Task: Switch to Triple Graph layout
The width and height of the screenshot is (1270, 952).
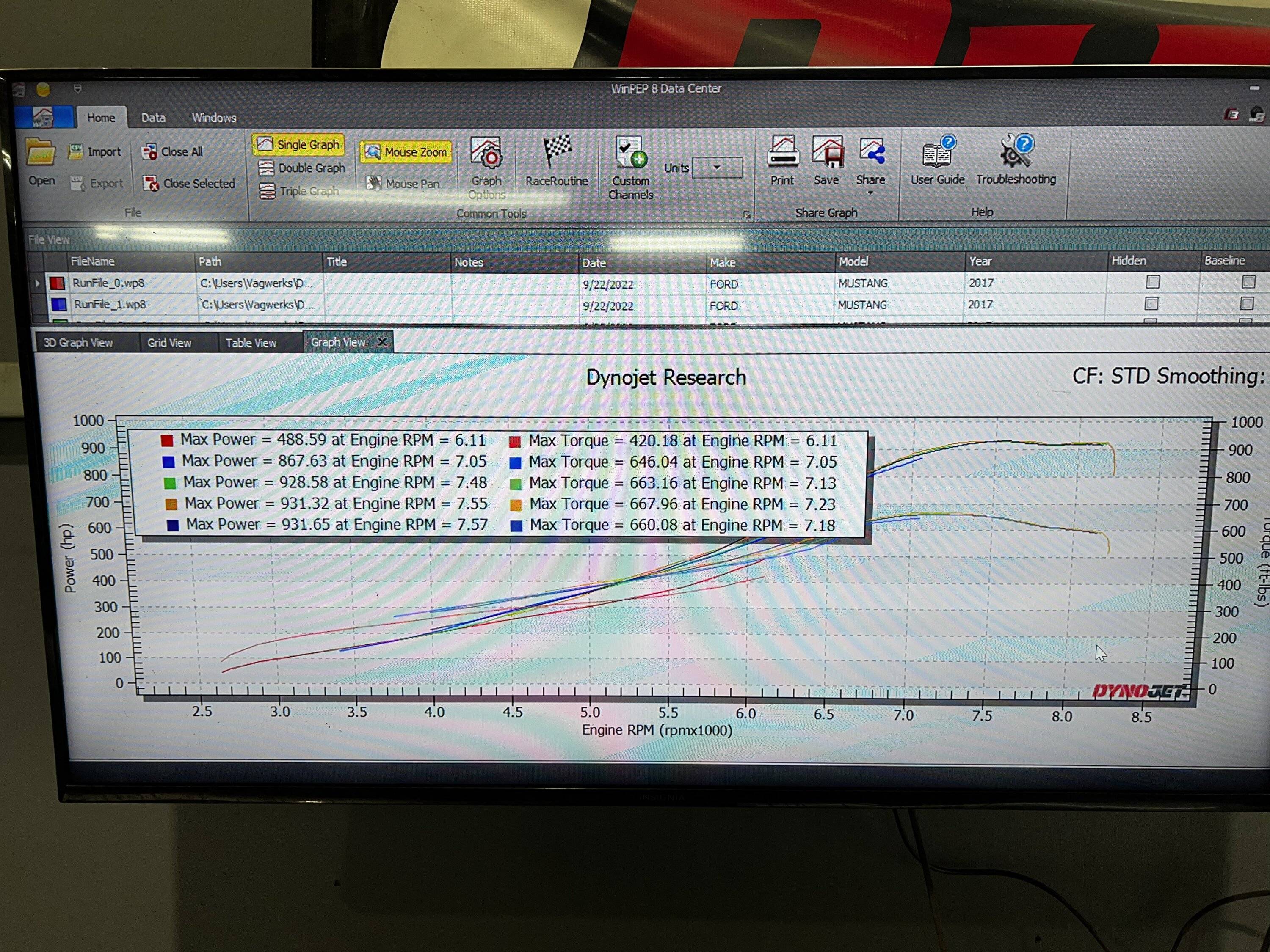Action: [299, 191]
